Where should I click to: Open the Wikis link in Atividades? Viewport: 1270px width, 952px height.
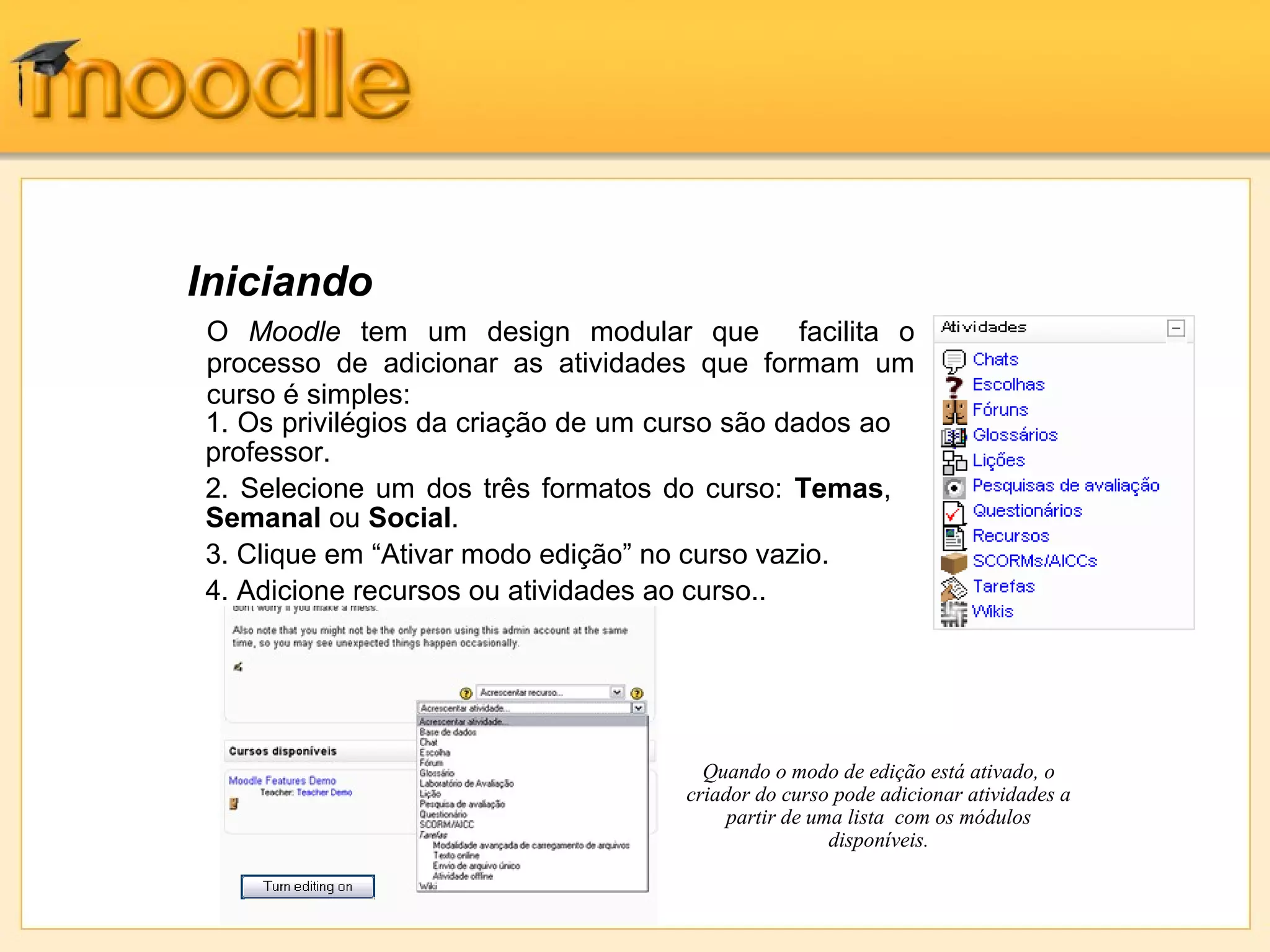coord(992,612)
